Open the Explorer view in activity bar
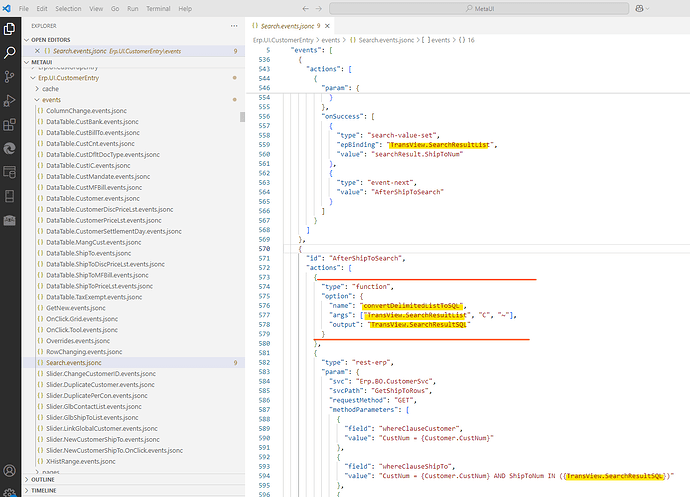The width and height of the screenshot is (690, 497). pos(9,29)
